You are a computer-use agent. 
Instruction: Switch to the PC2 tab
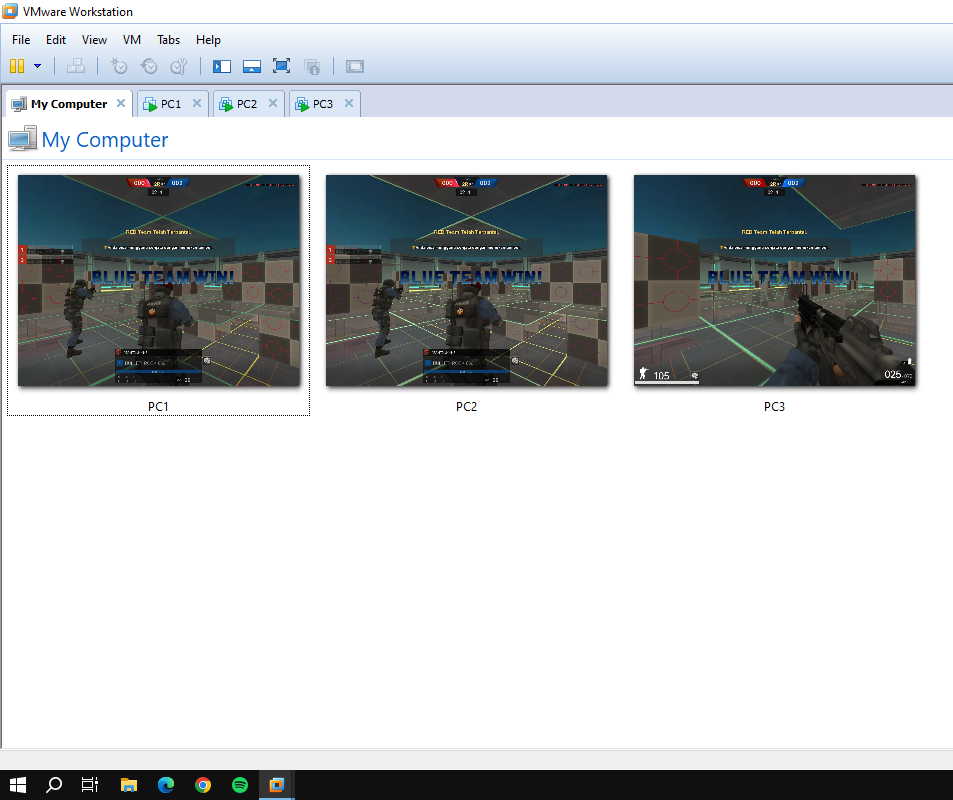point(247,104)
